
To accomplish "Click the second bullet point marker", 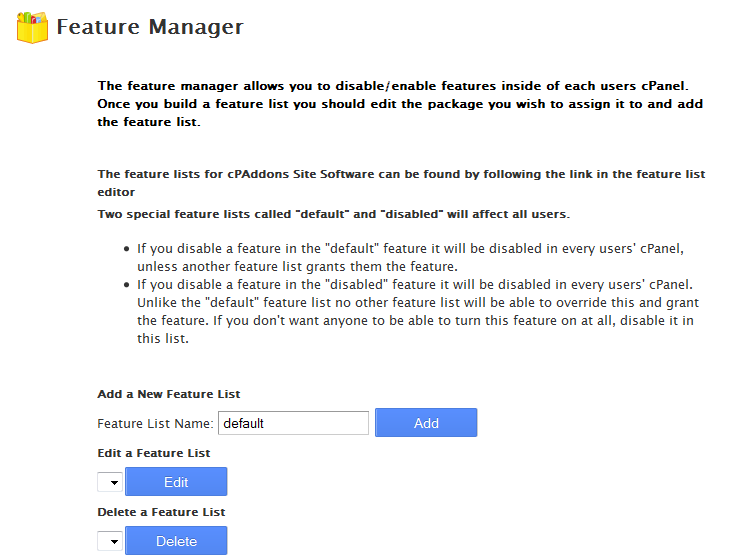I will point(126,285).
